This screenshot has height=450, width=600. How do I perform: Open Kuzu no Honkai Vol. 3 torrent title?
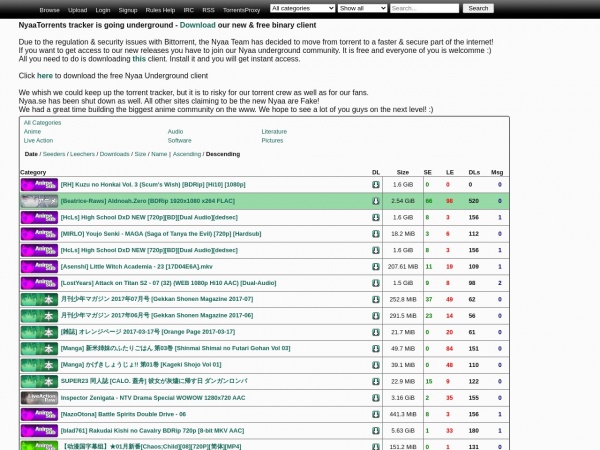point(153,184)
